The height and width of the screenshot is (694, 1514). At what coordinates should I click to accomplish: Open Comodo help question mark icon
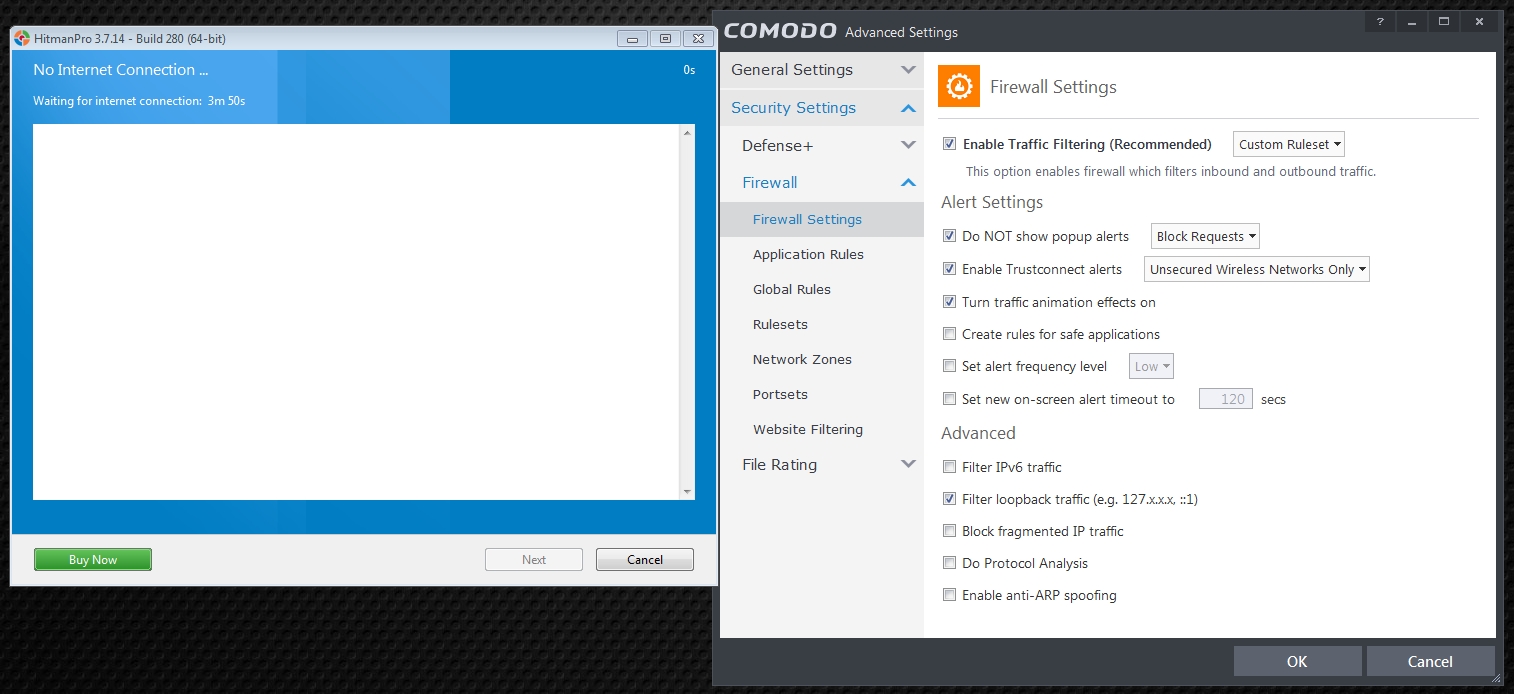pyautogui.click(x=1379, y=21)
